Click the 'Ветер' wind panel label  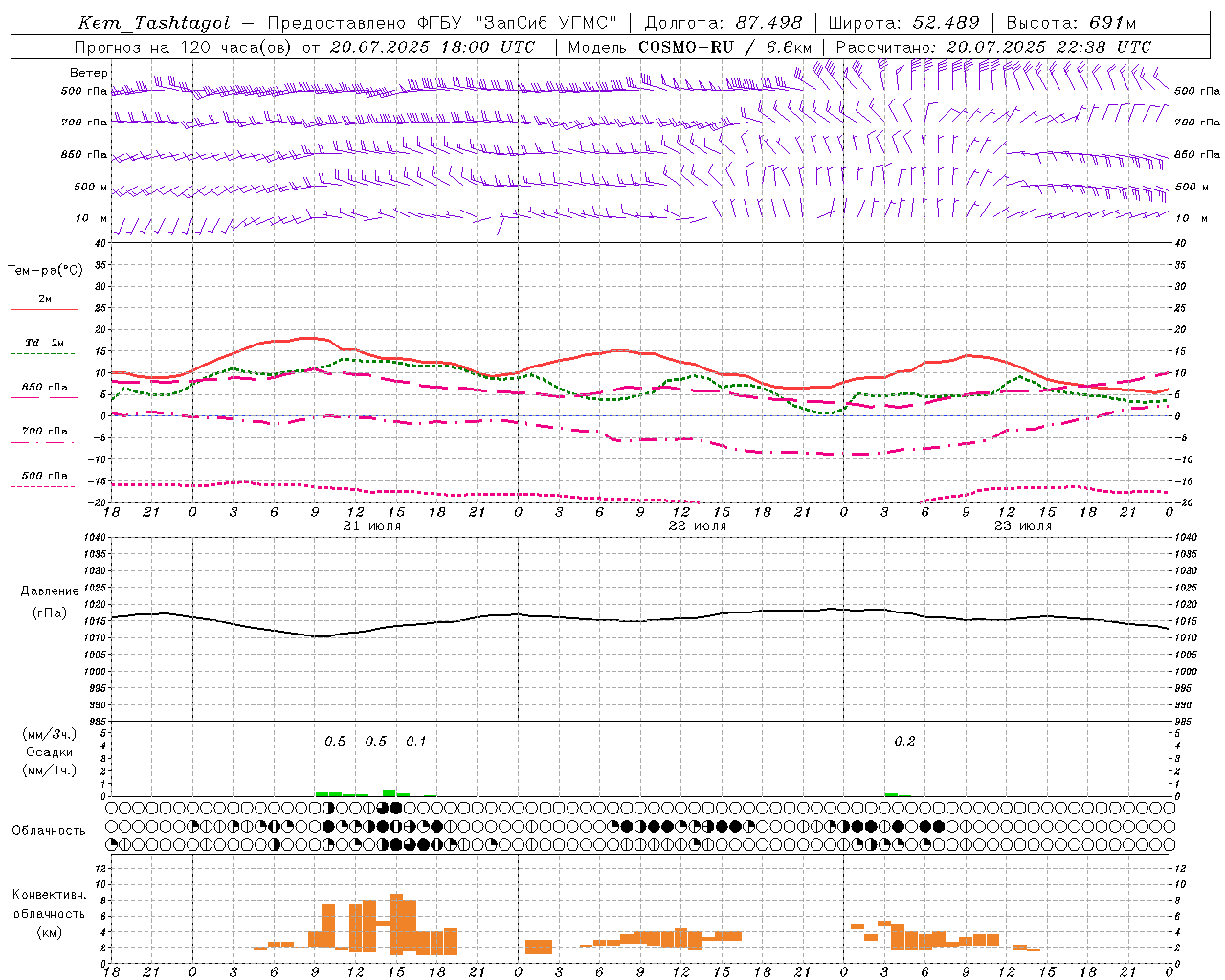[x=89, y=73]
